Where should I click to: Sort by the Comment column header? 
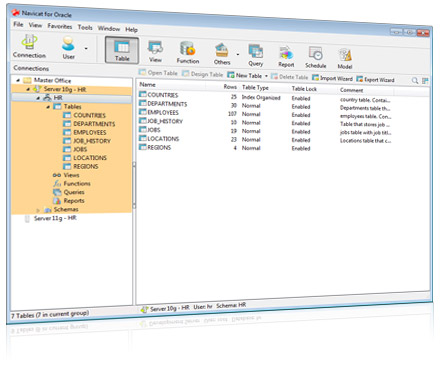click(x=351, y=90)
